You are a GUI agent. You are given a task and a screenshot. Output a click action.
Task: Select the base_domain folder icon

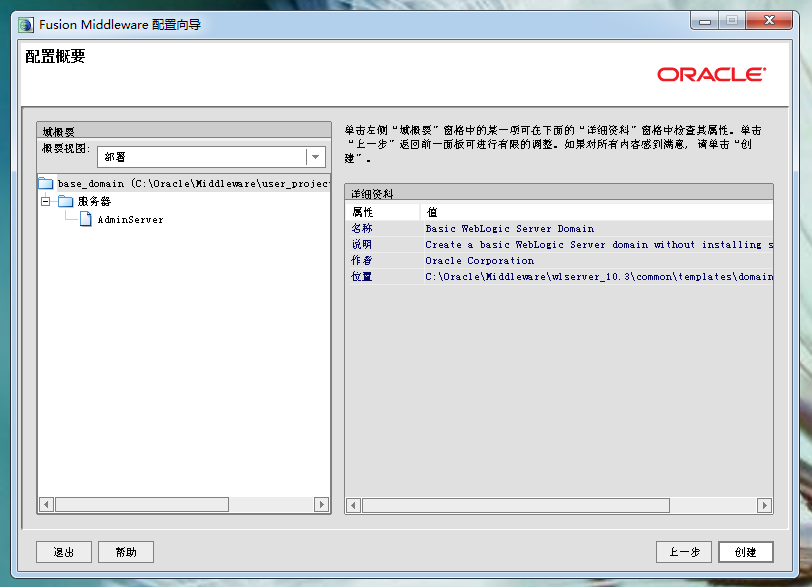coord(46,183)
